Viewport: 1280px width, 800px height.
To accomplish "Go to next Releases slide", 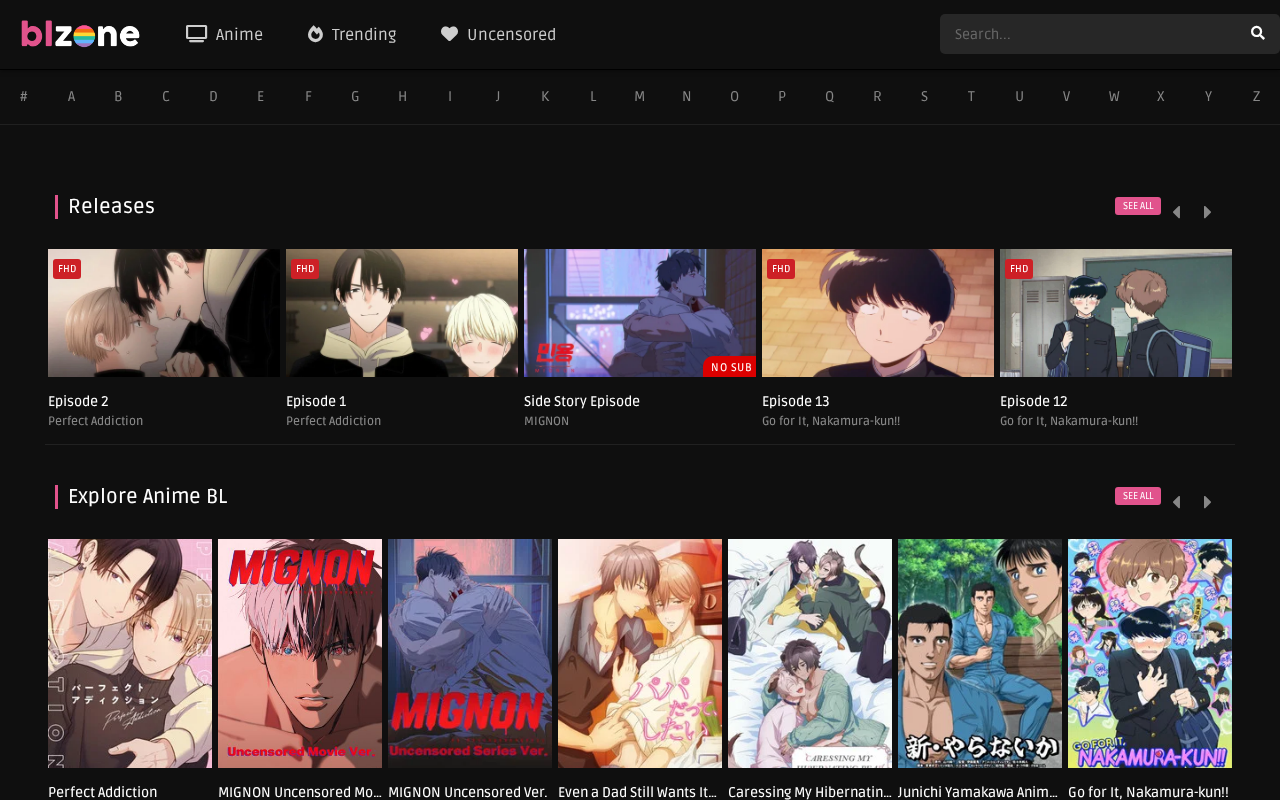I will 1207,212.
